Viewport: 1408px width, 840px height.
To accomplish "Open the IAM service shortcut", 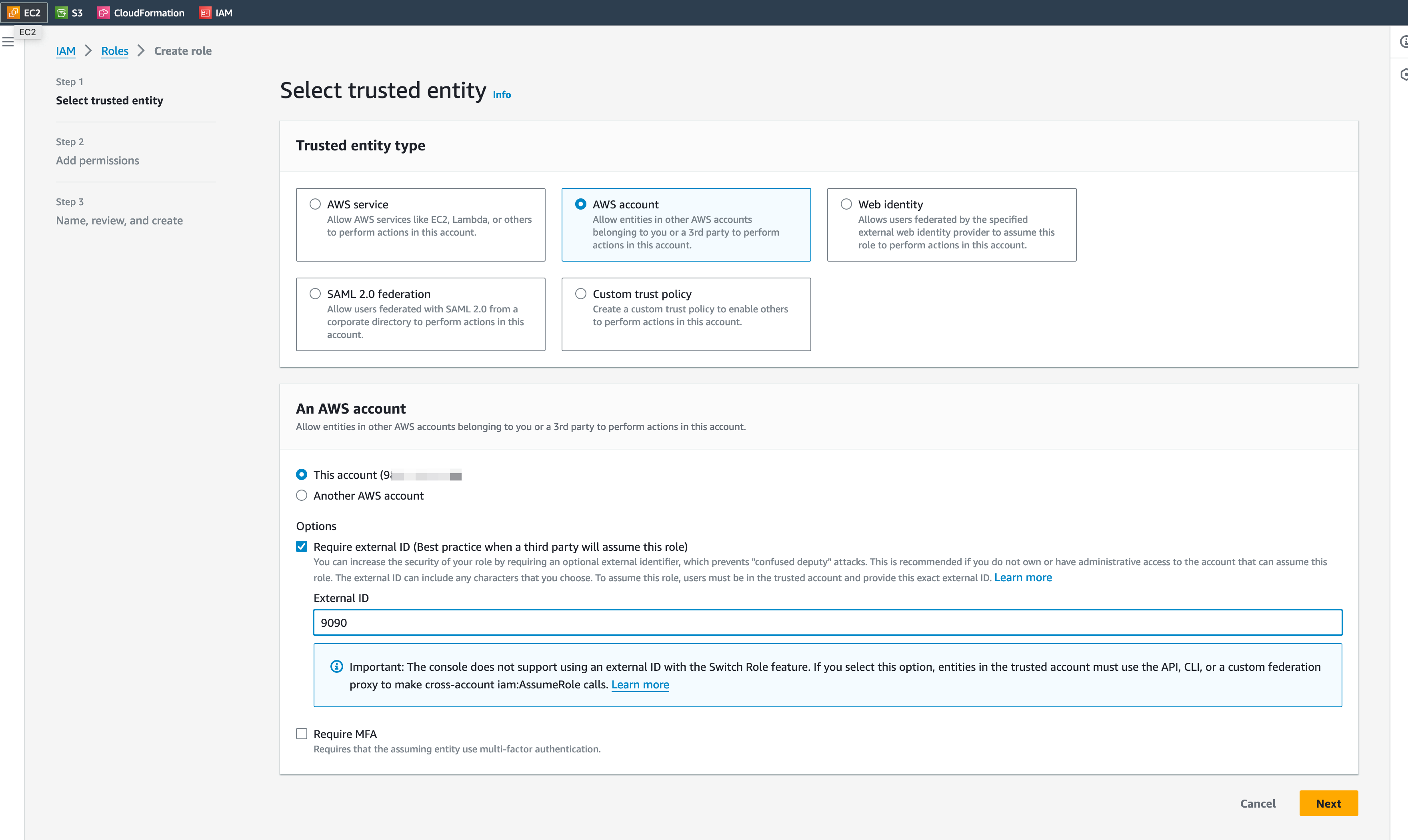I will pos(216,12).
